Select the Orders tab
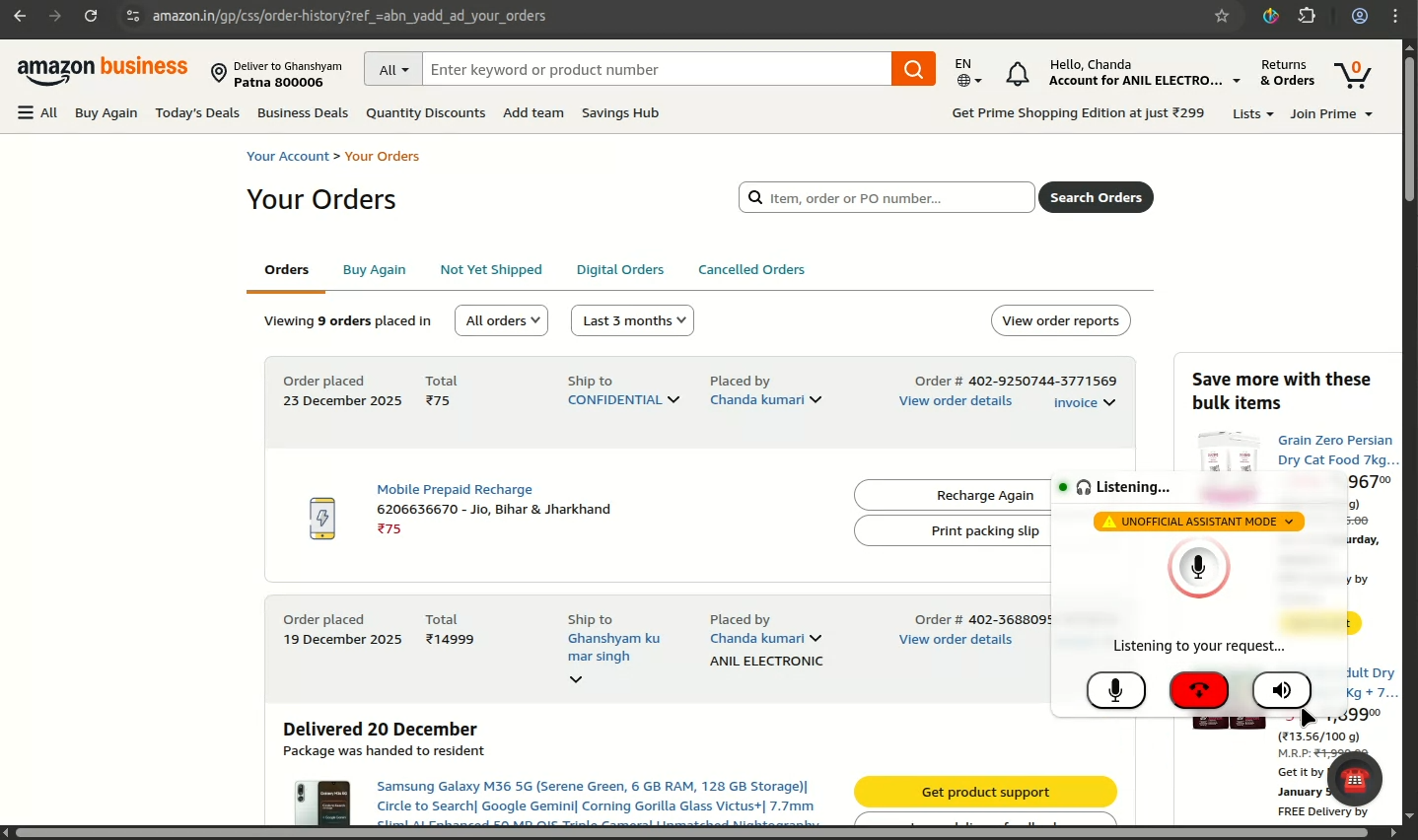 [287, 270]
